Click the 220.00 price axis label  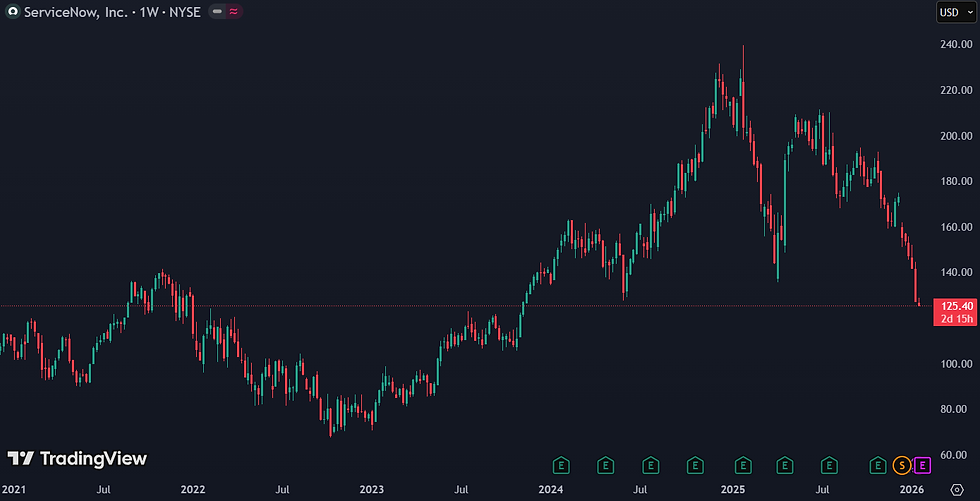pyautogui.click(x=957, y=90)
